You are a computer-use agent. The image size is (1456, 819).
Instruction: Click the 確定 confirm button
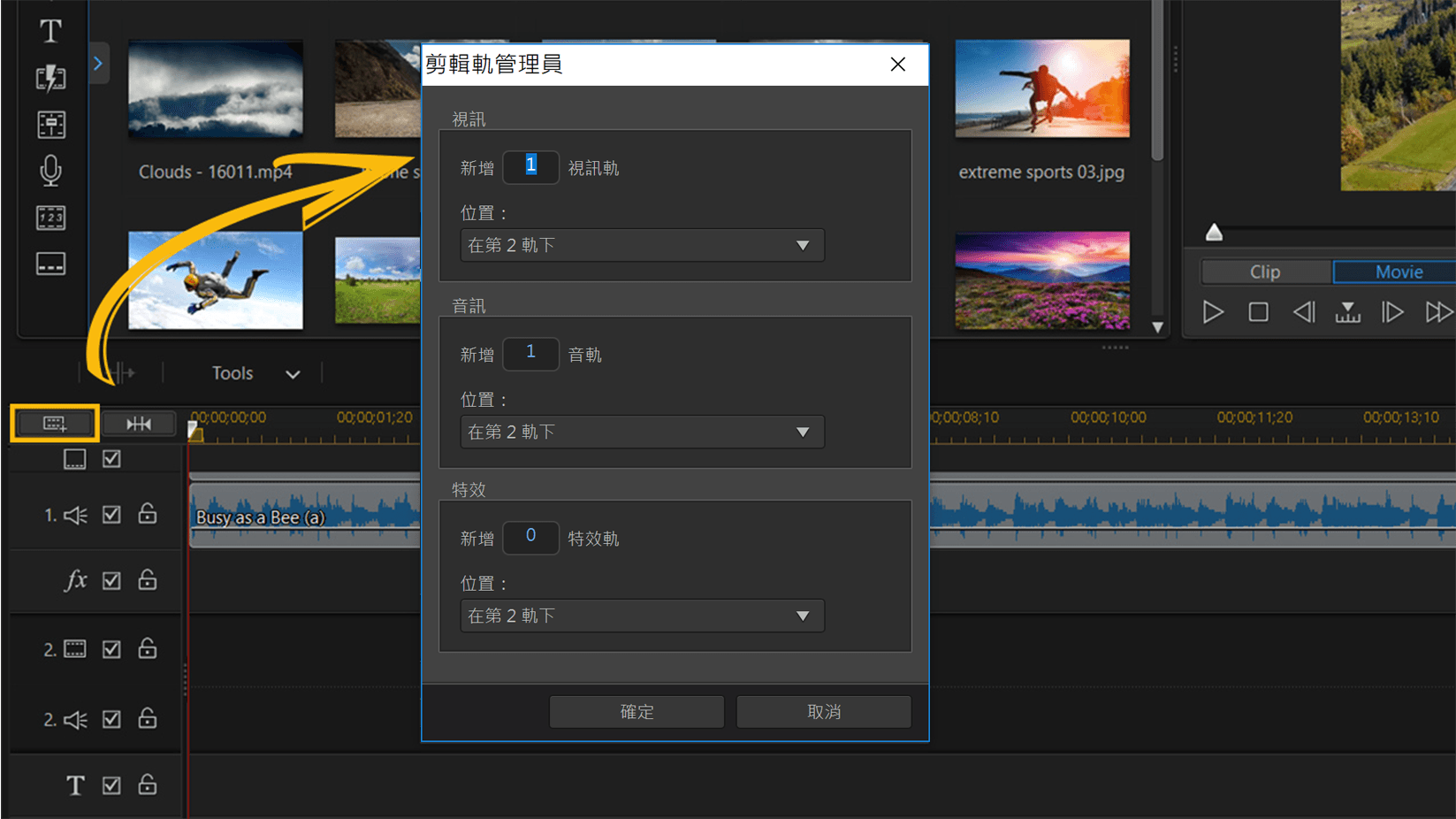637,711
